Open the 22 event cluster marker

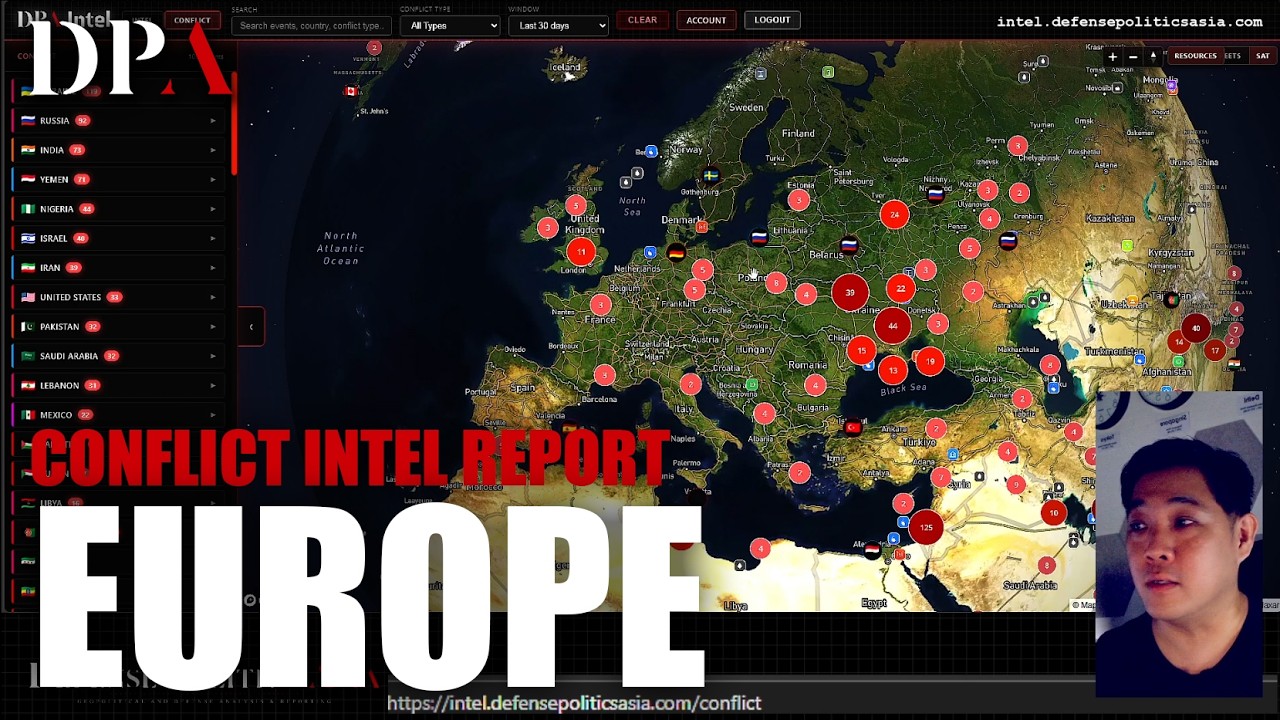901,289
